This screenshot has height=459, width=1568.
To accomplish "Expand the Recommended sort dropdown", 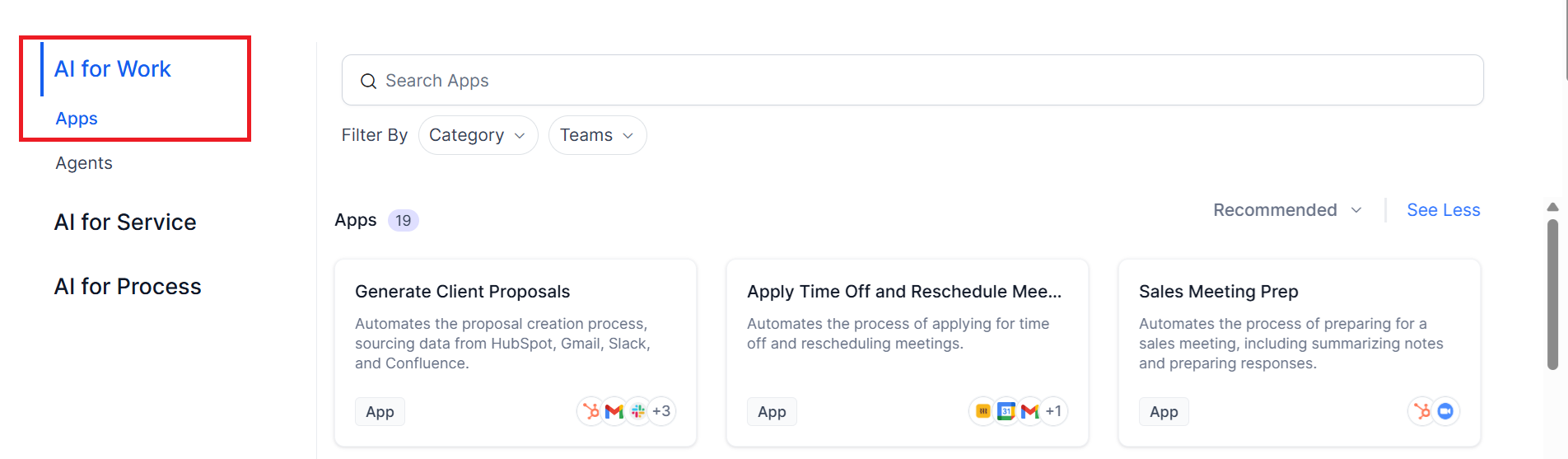I will point(1287,210).
